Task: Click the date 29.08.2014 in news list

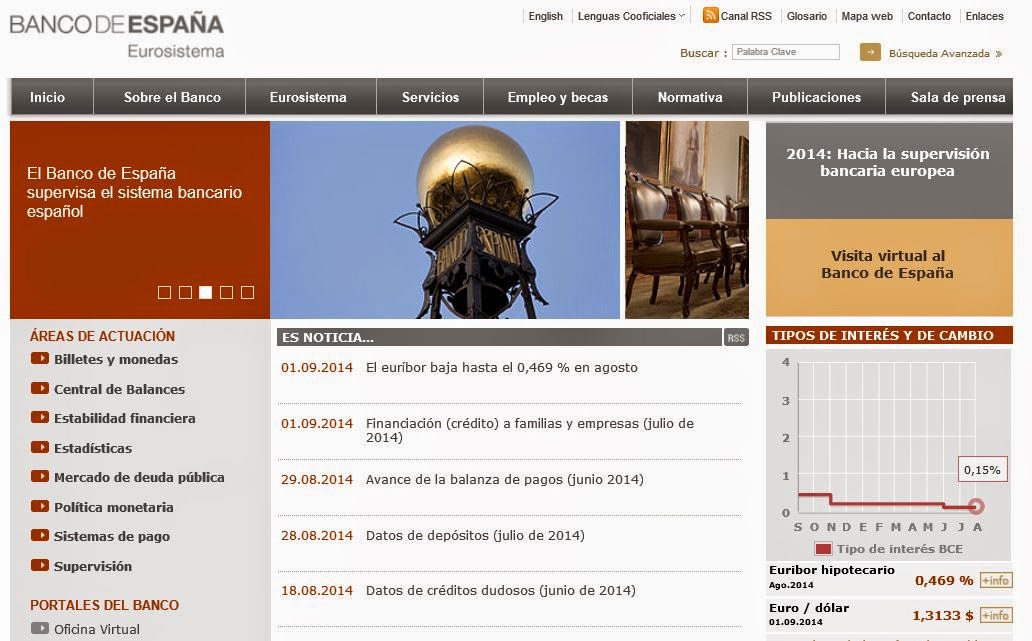Action: (x=317, y=479)
